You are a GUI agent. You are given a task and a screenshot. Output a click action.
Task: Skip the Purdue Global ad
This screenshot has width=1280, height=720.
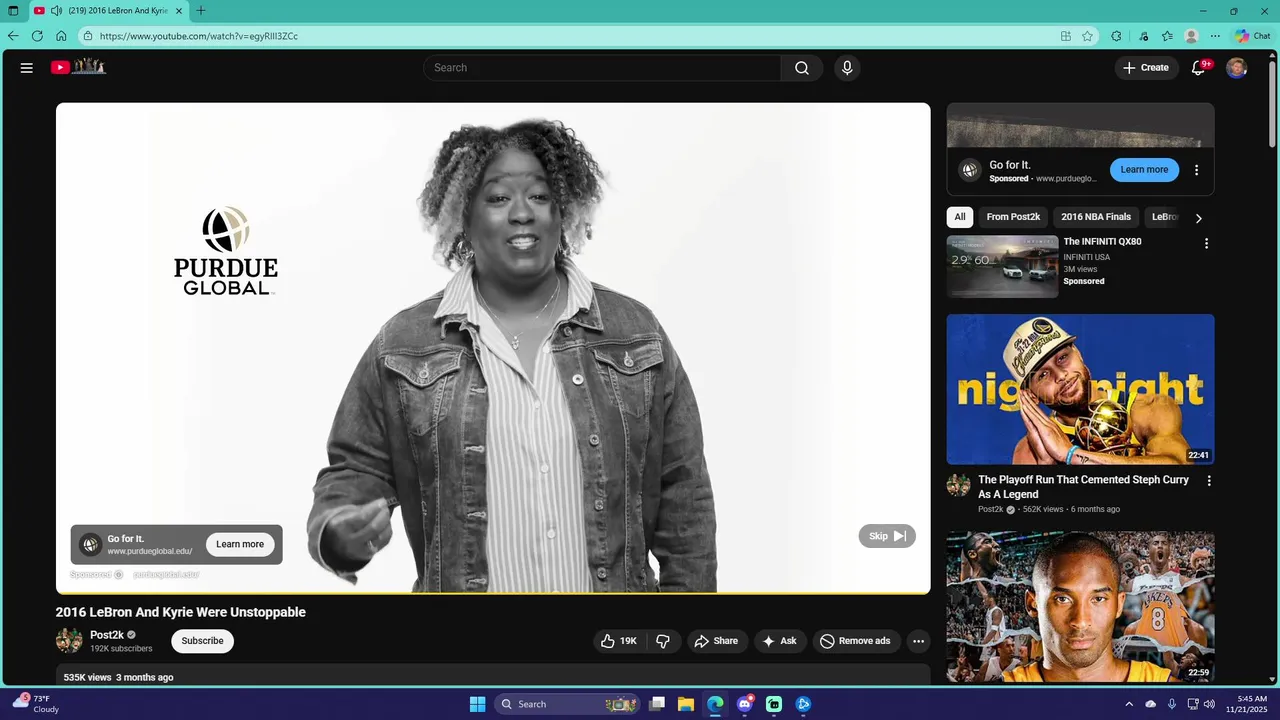887,536
